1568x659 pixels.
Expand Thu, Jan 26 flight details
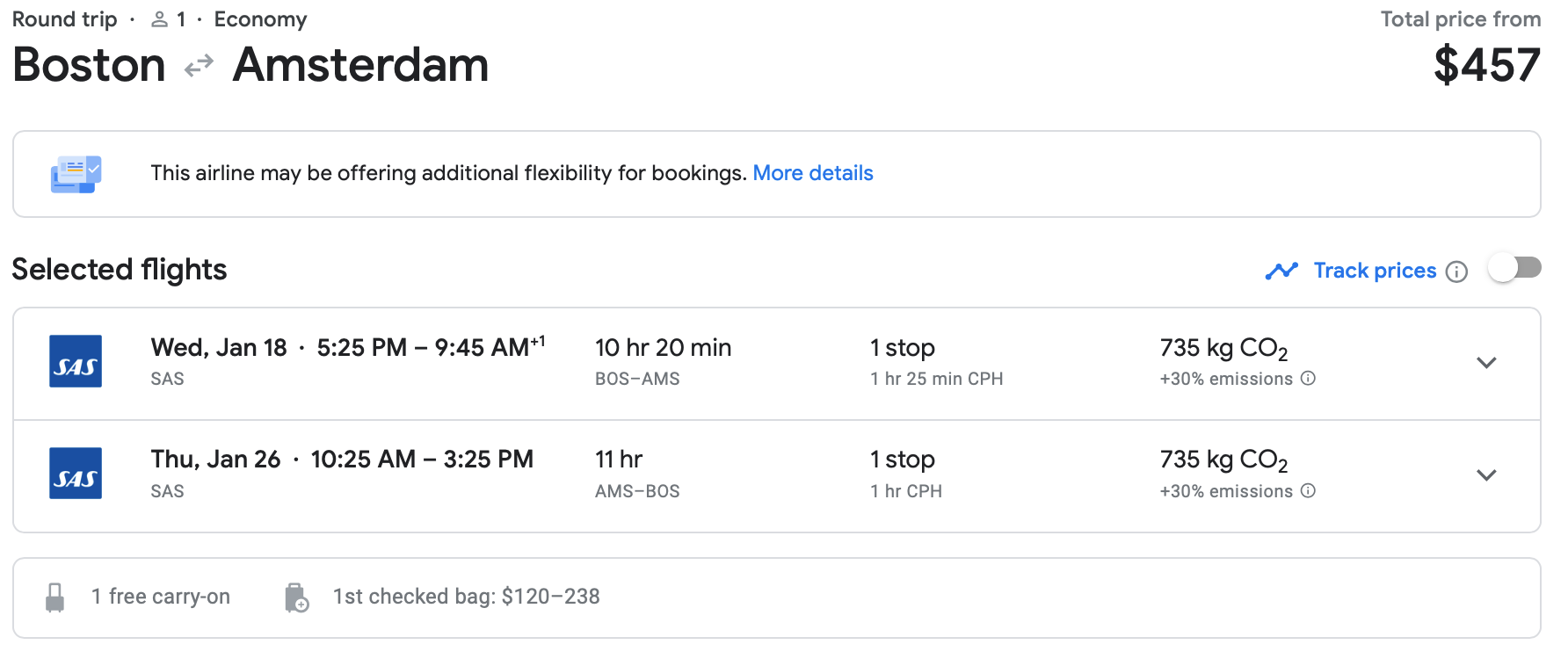coord(1486,475)
